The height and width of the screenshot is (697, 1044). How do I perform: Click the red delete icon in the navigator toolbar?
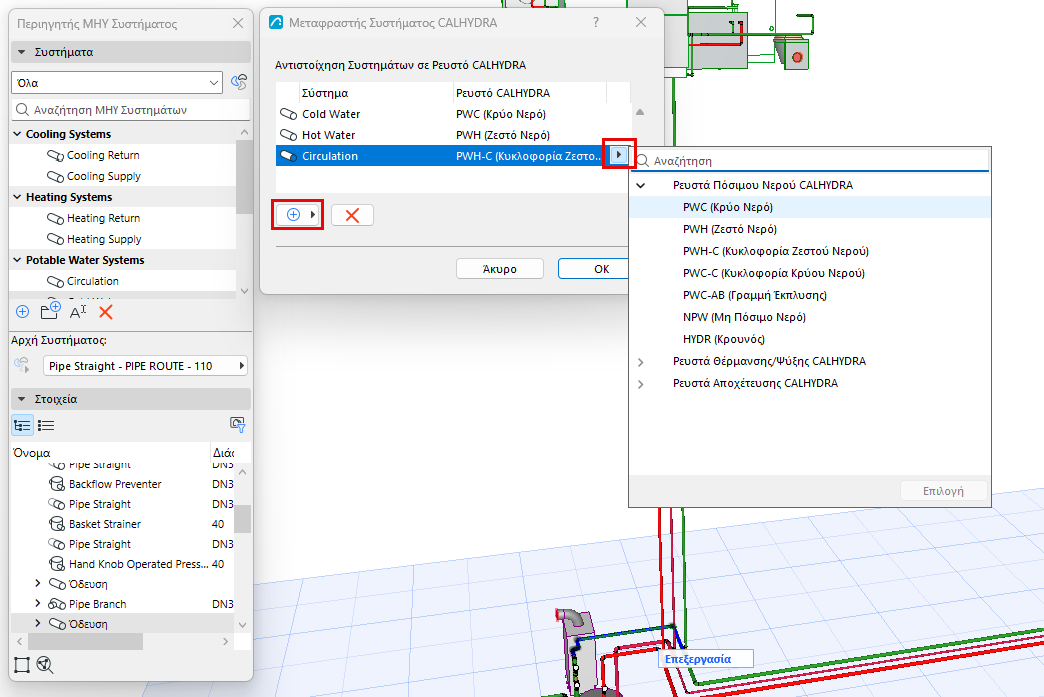point(106,312)
